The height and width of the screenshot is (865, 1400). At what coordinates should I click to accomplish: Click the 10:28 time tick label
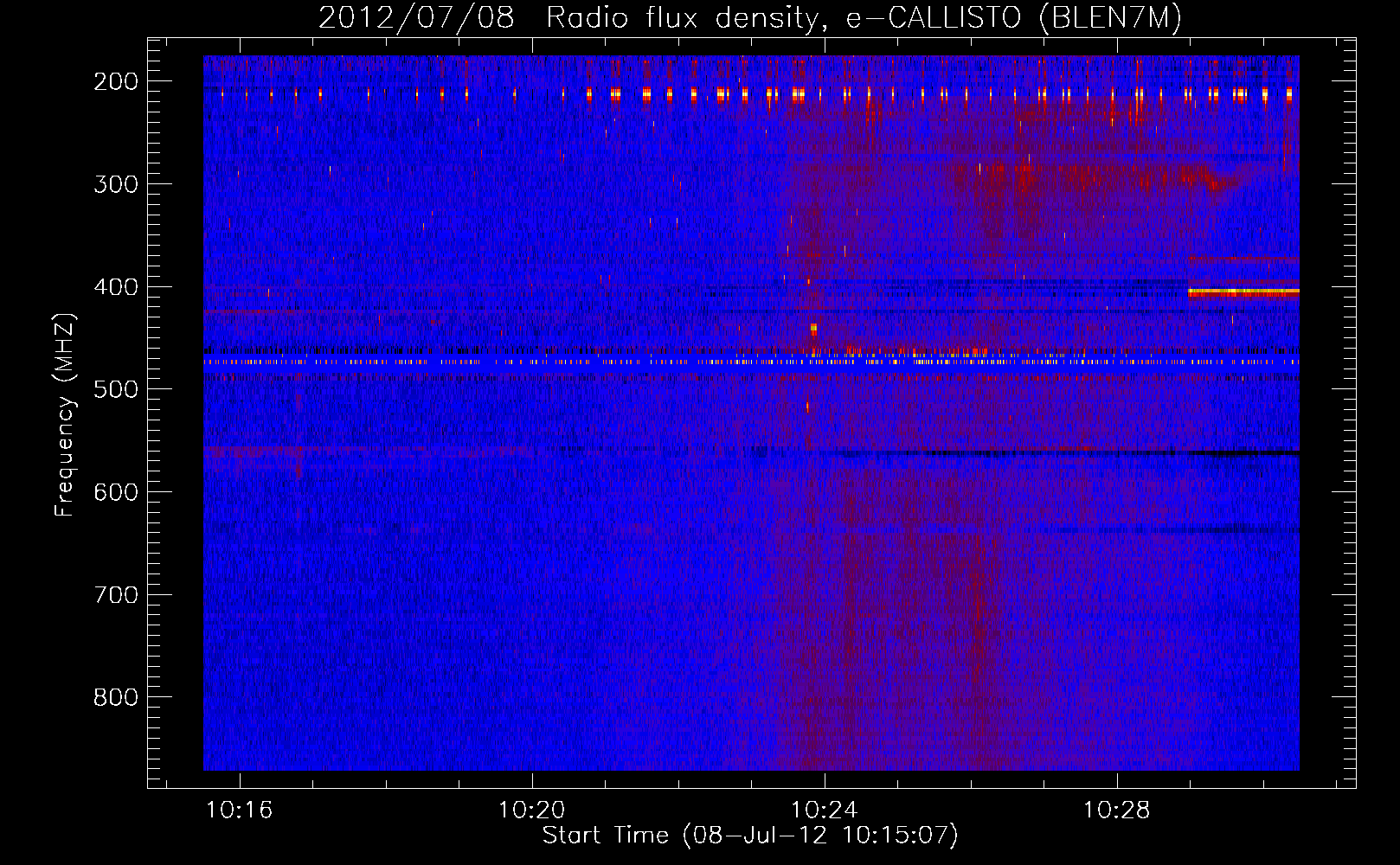coord(1117,810)
